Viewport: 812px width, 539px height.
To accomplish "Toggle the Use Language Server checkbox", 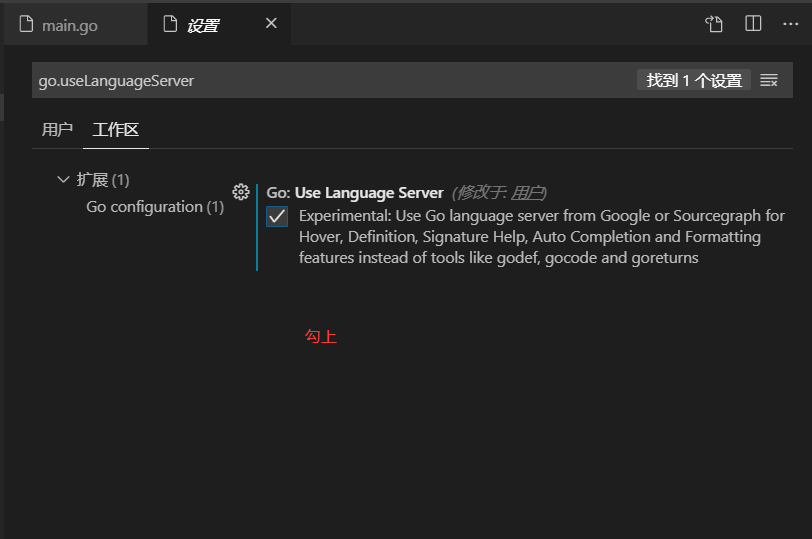I will point(277,216).
